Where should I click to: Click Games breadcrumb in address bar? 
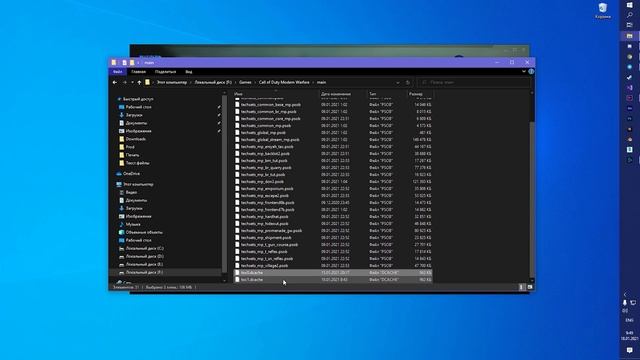pyautogui.click(x=245, y=82)
